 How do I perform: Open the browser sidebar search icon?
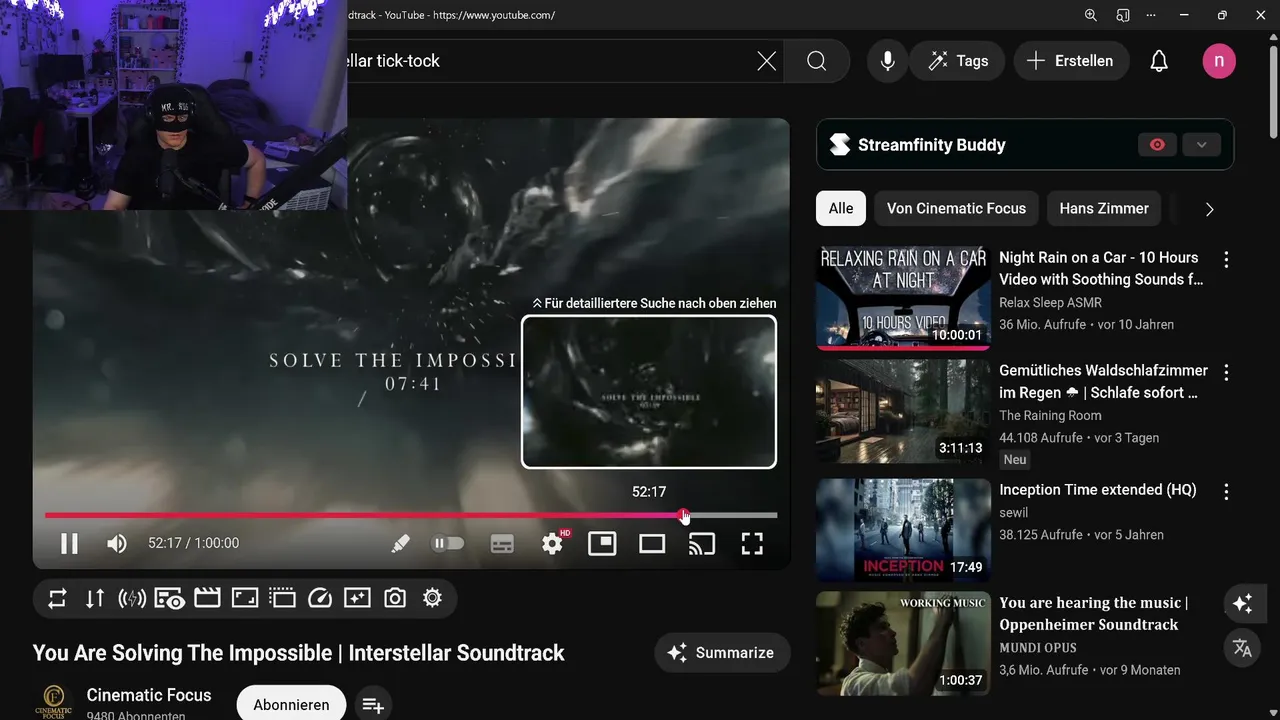coord(1123,15)
